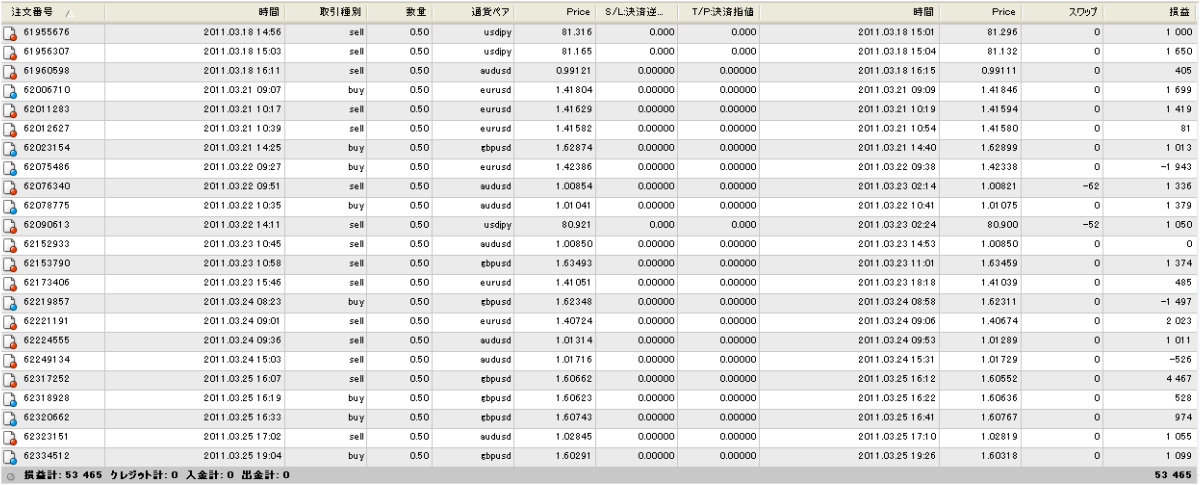Click close time 2011.03.21 10:19
The width and height of the screenshot is (1200, 485).
coord(897,109)
